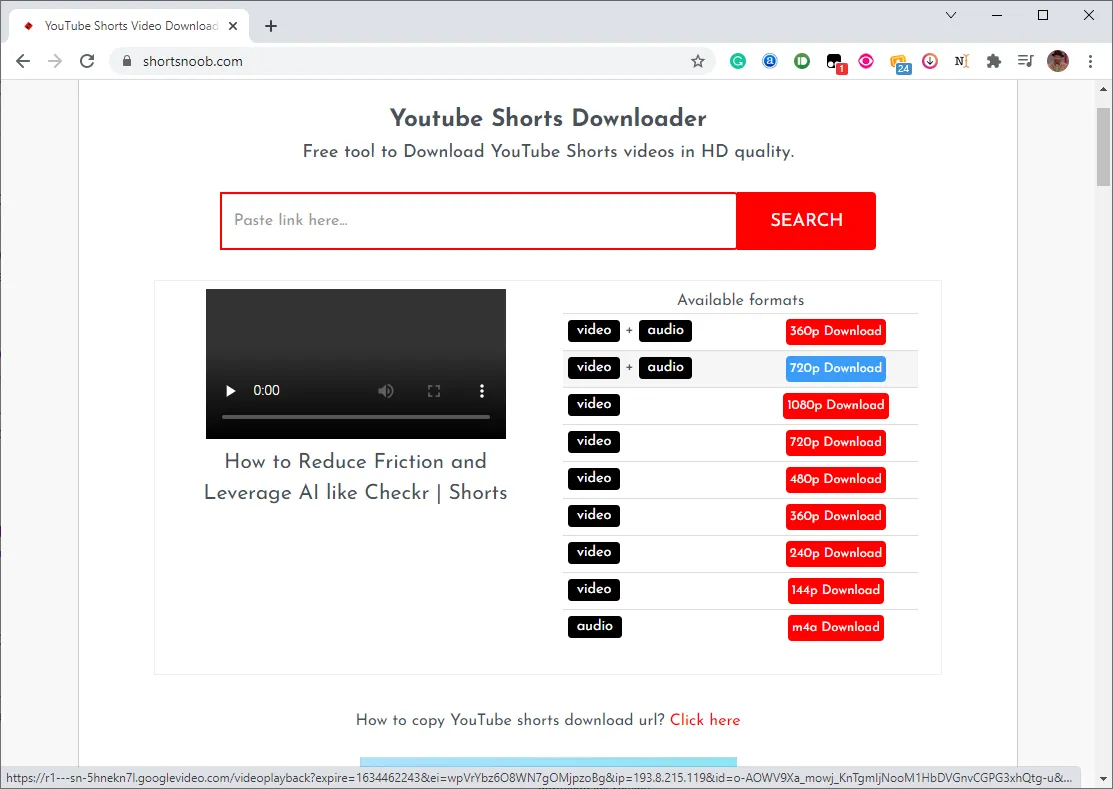
Task: Click the 'Click here' help link
Action: point(705,719)
